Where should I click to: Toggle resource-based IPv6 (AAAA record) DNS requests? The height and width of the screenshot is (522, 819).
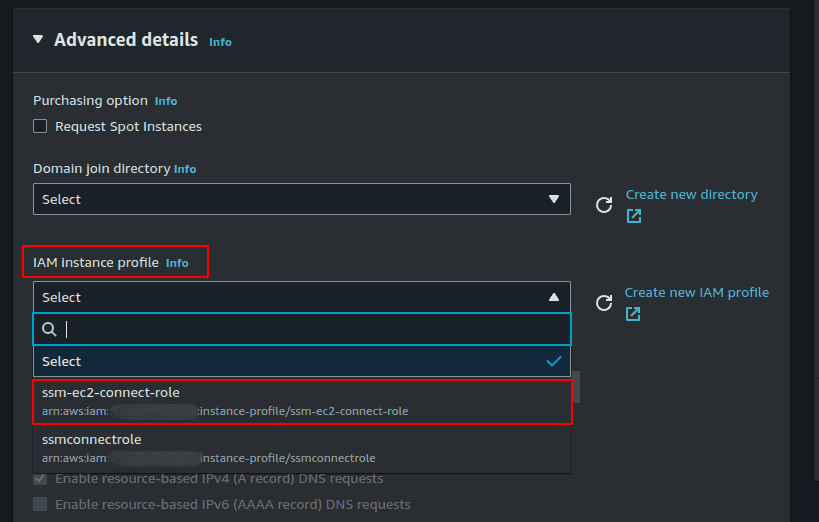point(40,505)
